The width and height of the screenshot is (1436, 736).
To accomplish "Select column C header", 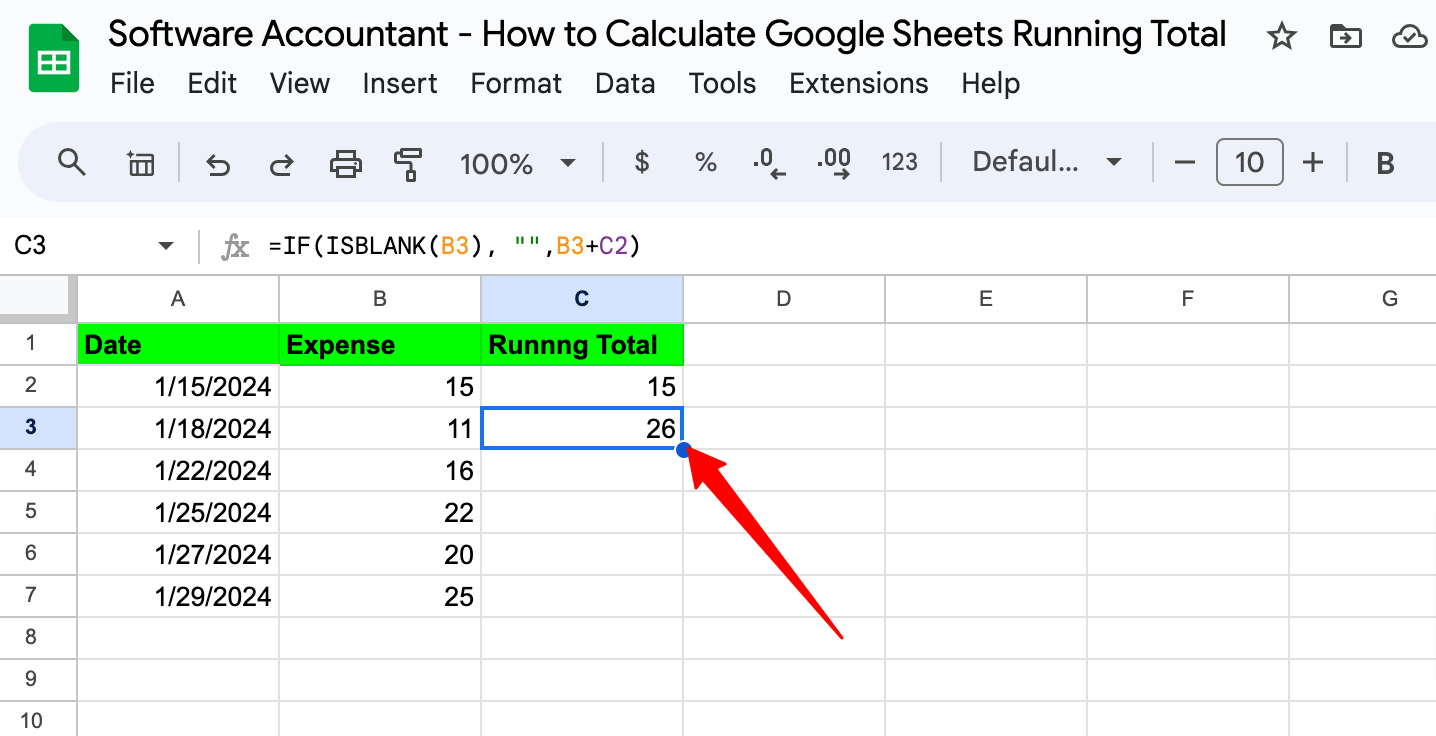I will 582,298.
